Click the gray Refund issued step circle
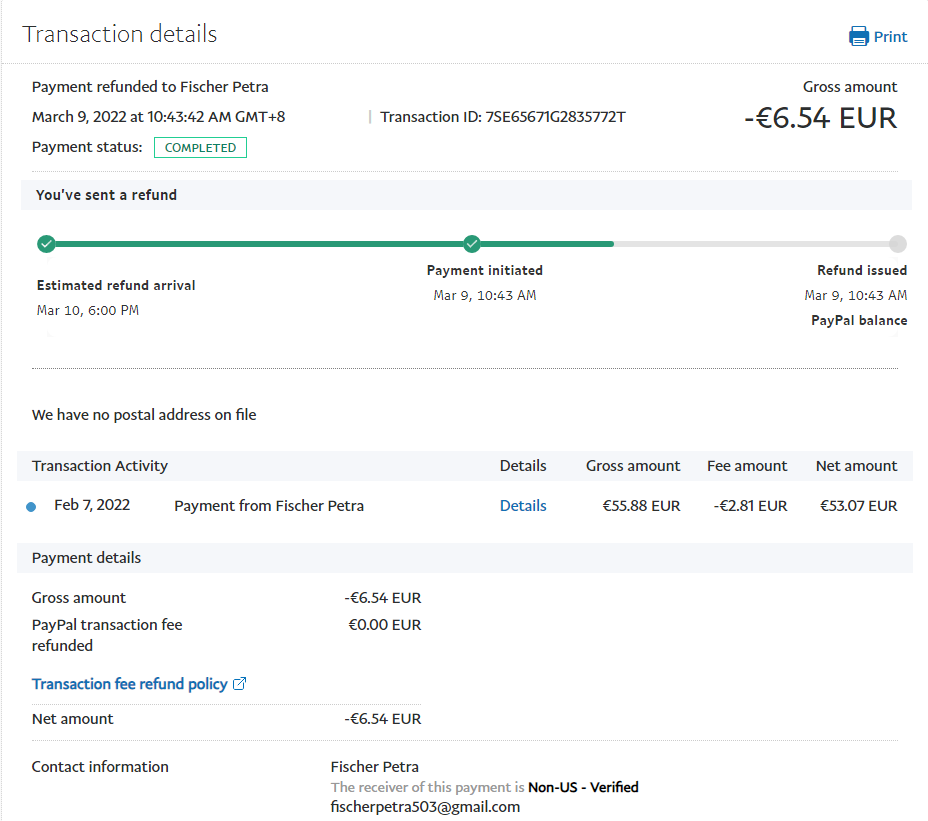Screen dimensions: 928x821 pos(897,244)
